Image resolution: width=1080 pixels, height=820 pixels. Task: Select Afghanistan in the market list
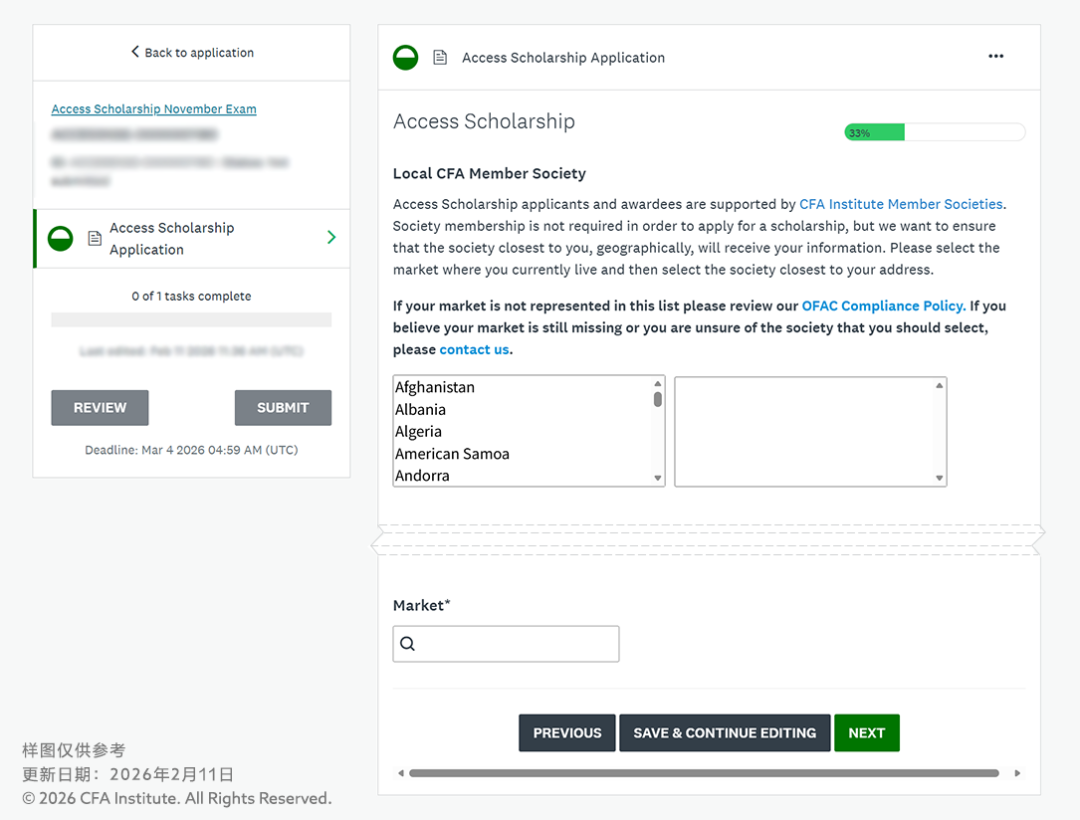pyautogui.click(x=435, y=387)
